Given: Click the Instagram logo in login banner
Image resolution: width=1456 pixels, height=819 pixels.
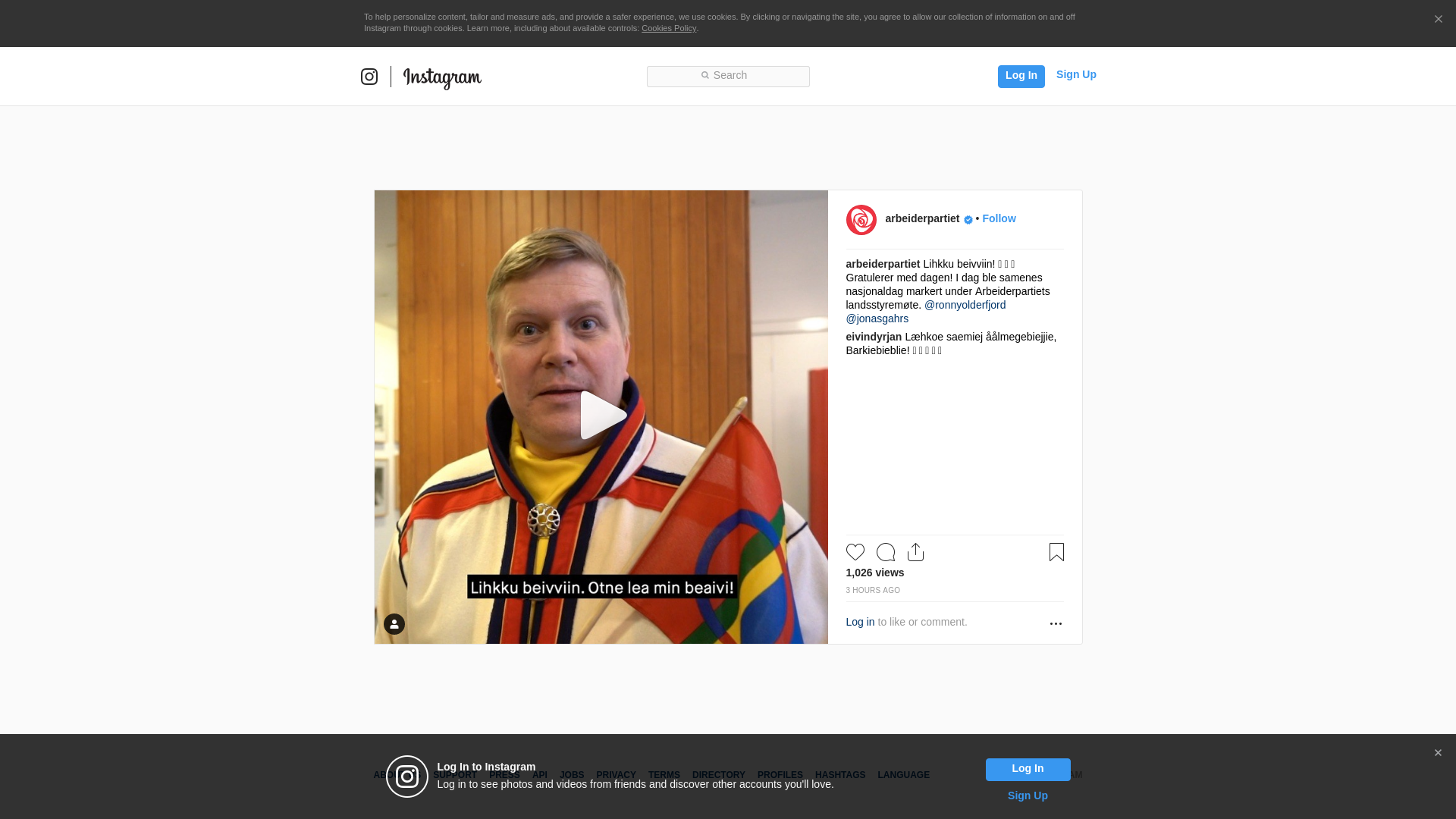Looking at the screenshot, I should 407,777.
